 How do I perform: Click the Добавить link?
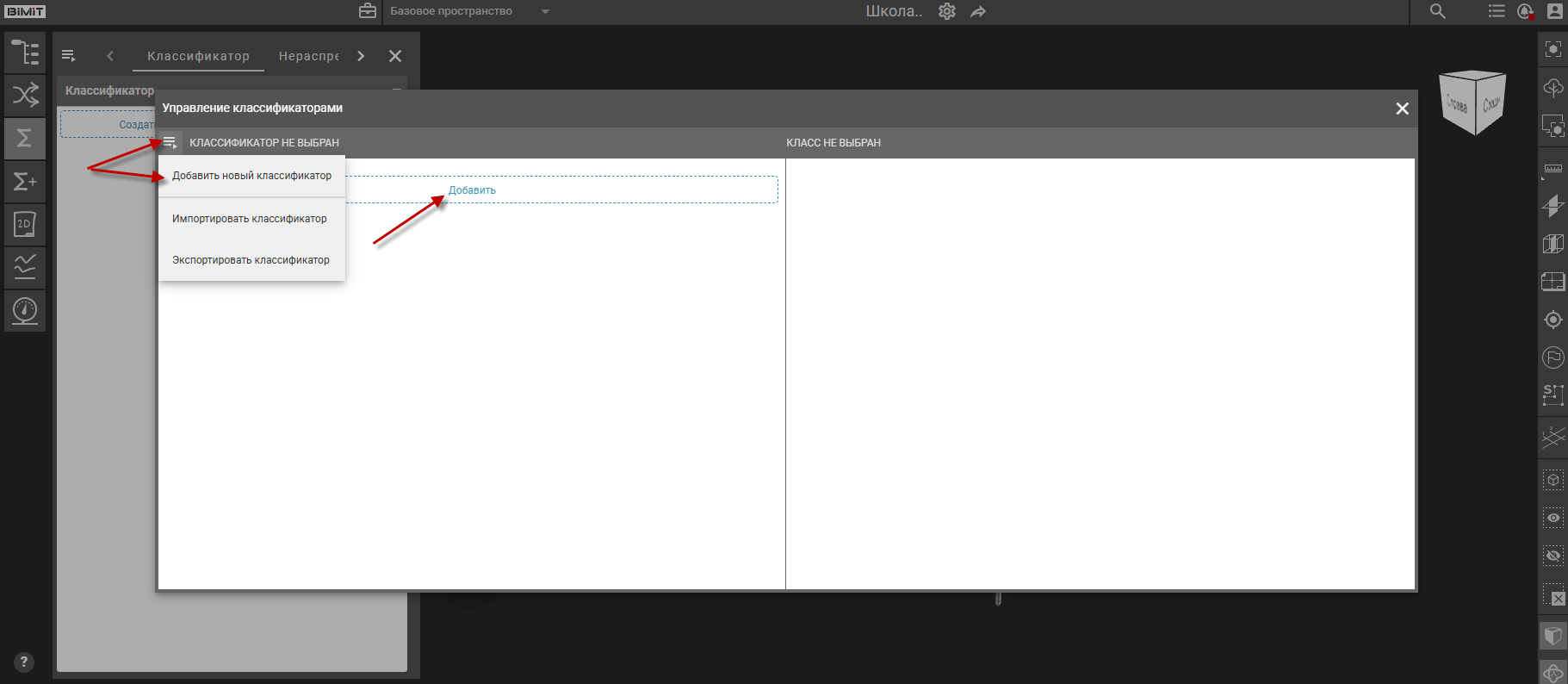[x=472, y=190]
